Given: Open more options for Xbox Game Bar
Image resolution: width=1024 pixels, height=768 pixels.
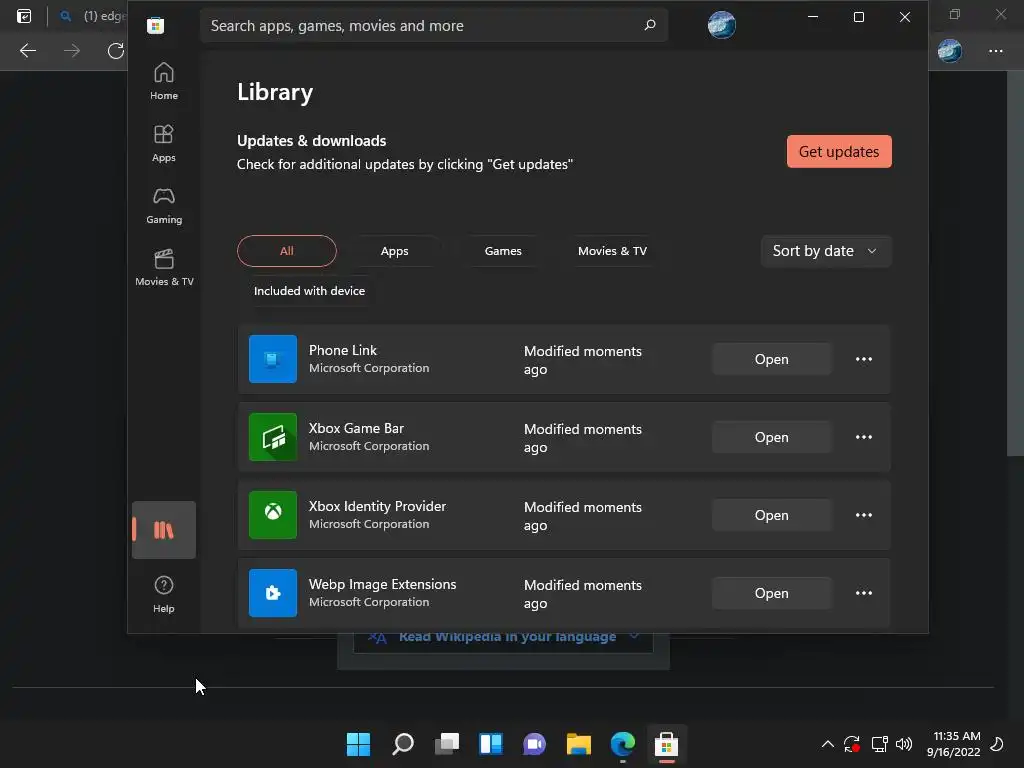Looking at the screenshot, I should pos(863,437).
